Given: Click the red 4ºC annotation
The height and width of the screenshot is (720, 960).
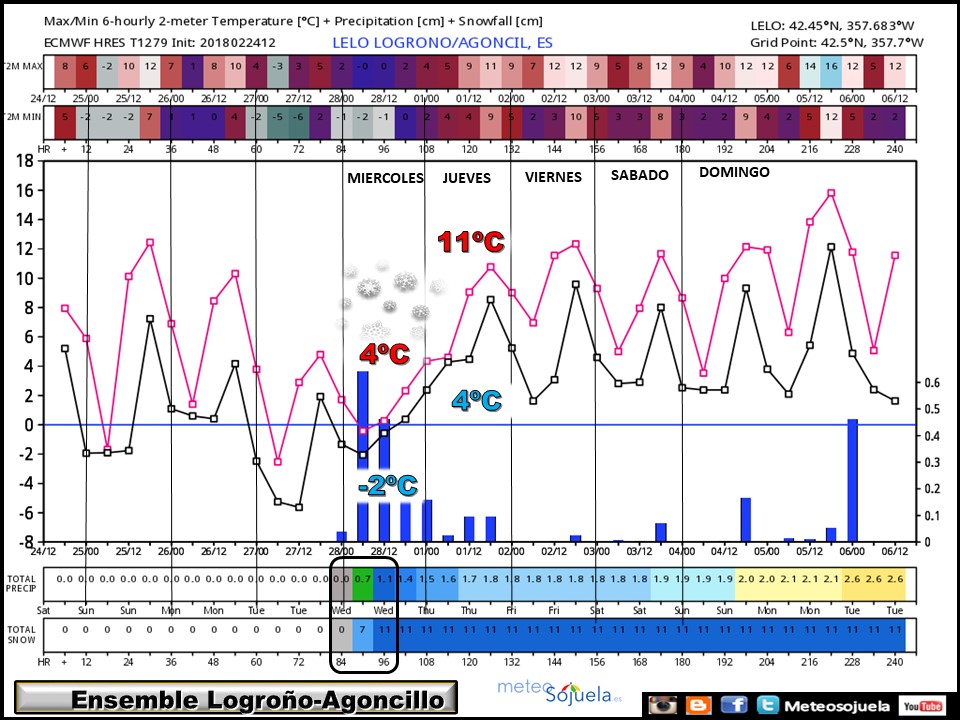Looking at the screenshot, I should pos(384,353).
